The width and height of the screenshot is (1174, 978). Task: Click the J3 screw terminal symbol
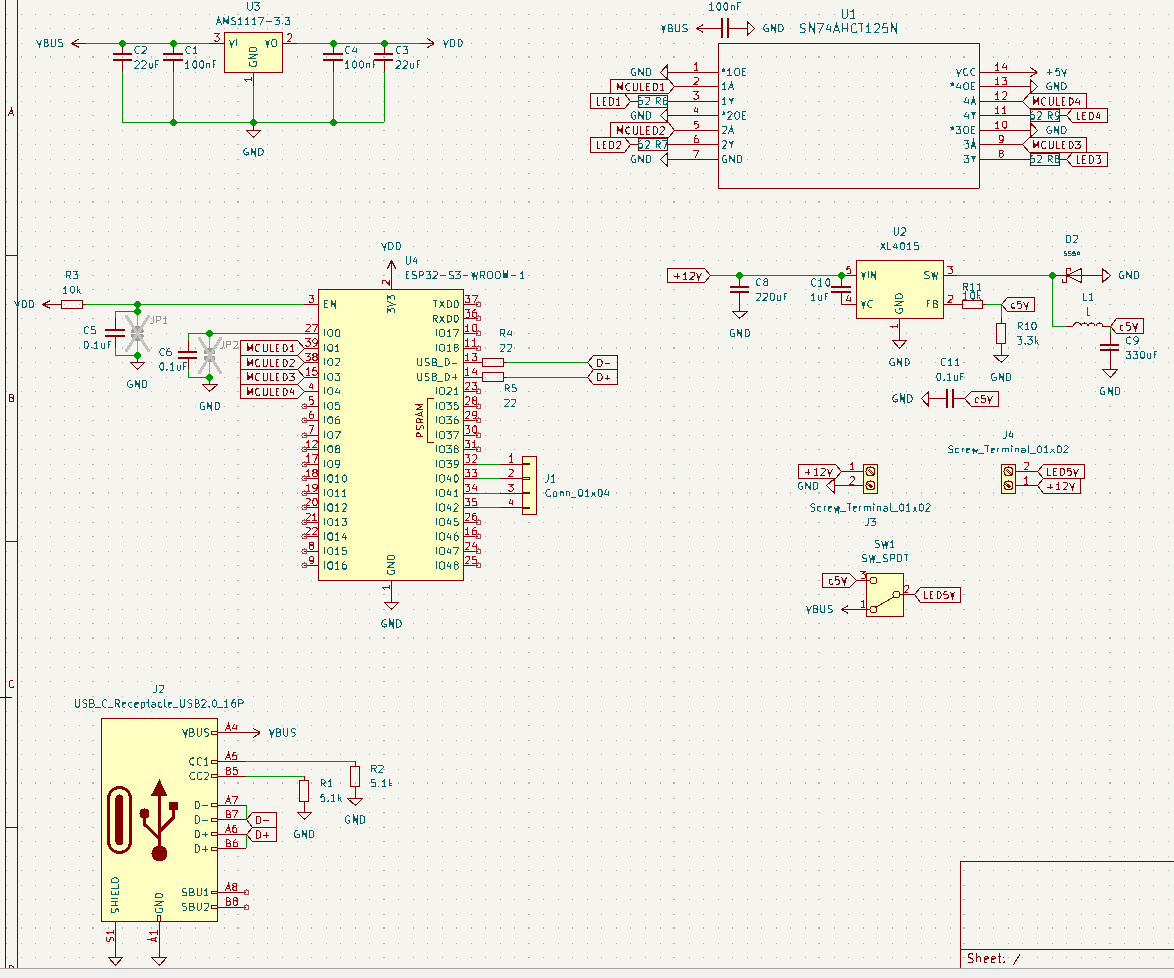coord(870,478)
